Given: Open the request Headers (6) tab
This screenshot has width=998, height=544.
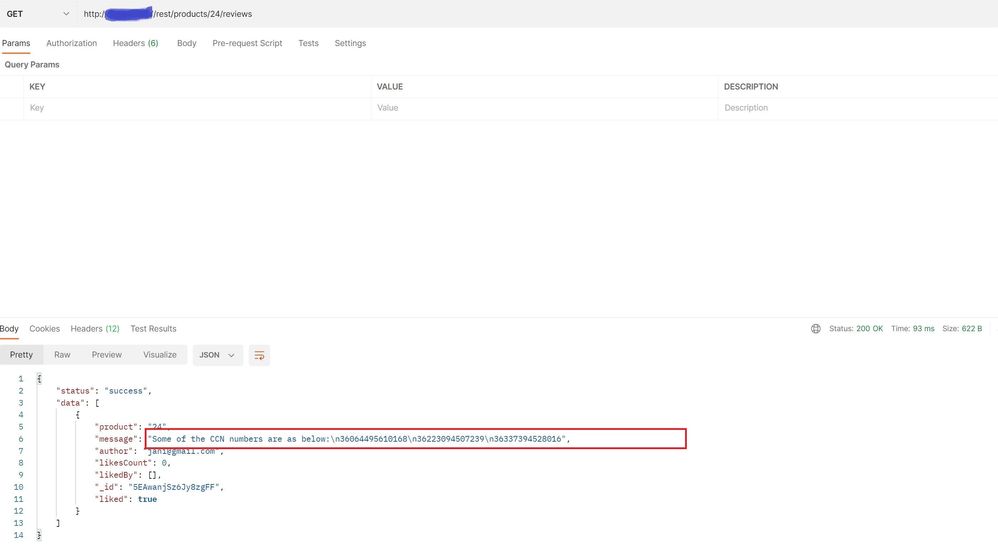Looking at the screenshot, I should [135, 44].
